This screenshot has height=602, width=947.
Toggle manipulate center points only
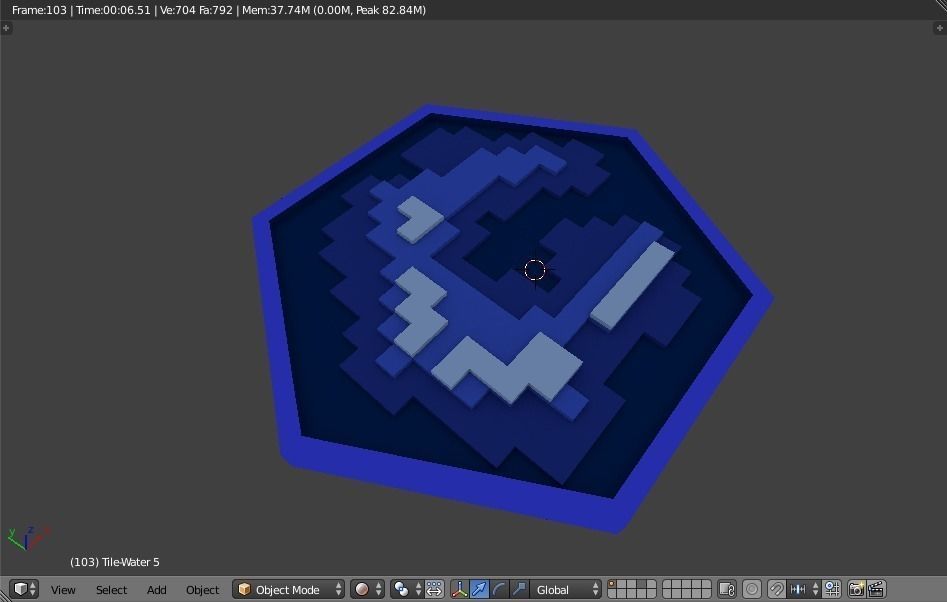pos(434,589)
